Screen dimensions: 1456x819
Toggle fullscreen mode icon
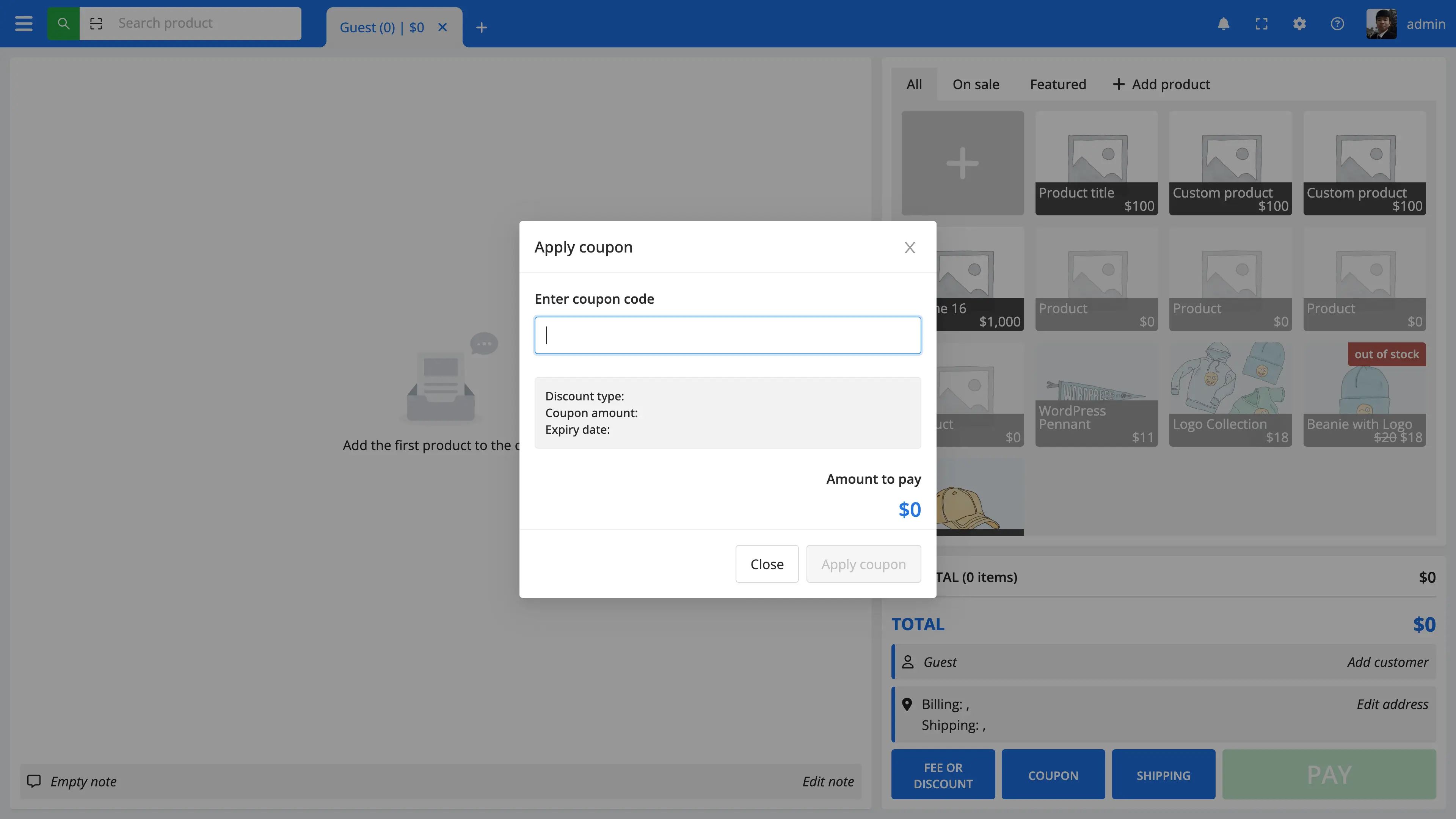point(1261,24)
